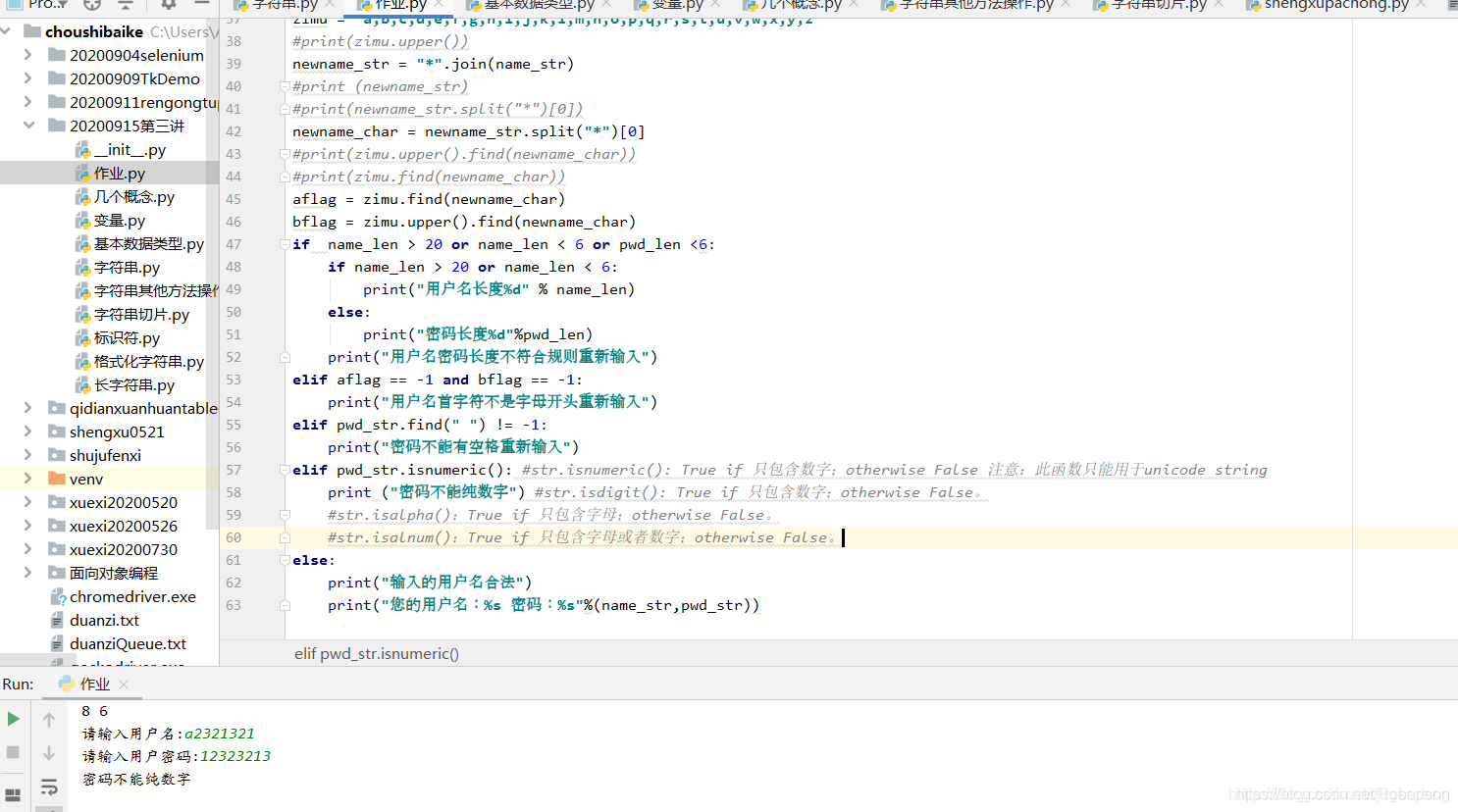Image resolution: width=1458 pixels, height=812 pixels.
Task: Click the locate-opened-file target icon
Action: pyautogui.click(x=92, y=4)
